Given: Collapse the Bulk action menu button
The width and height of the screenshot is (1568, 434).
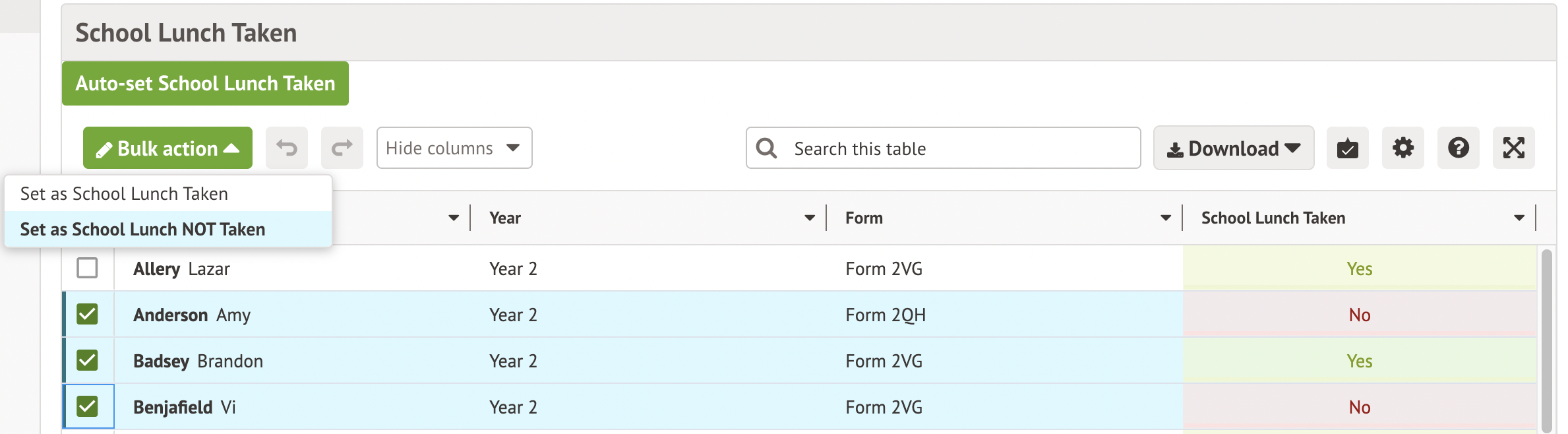Looking at the screenshot, I should coord(167,148).
